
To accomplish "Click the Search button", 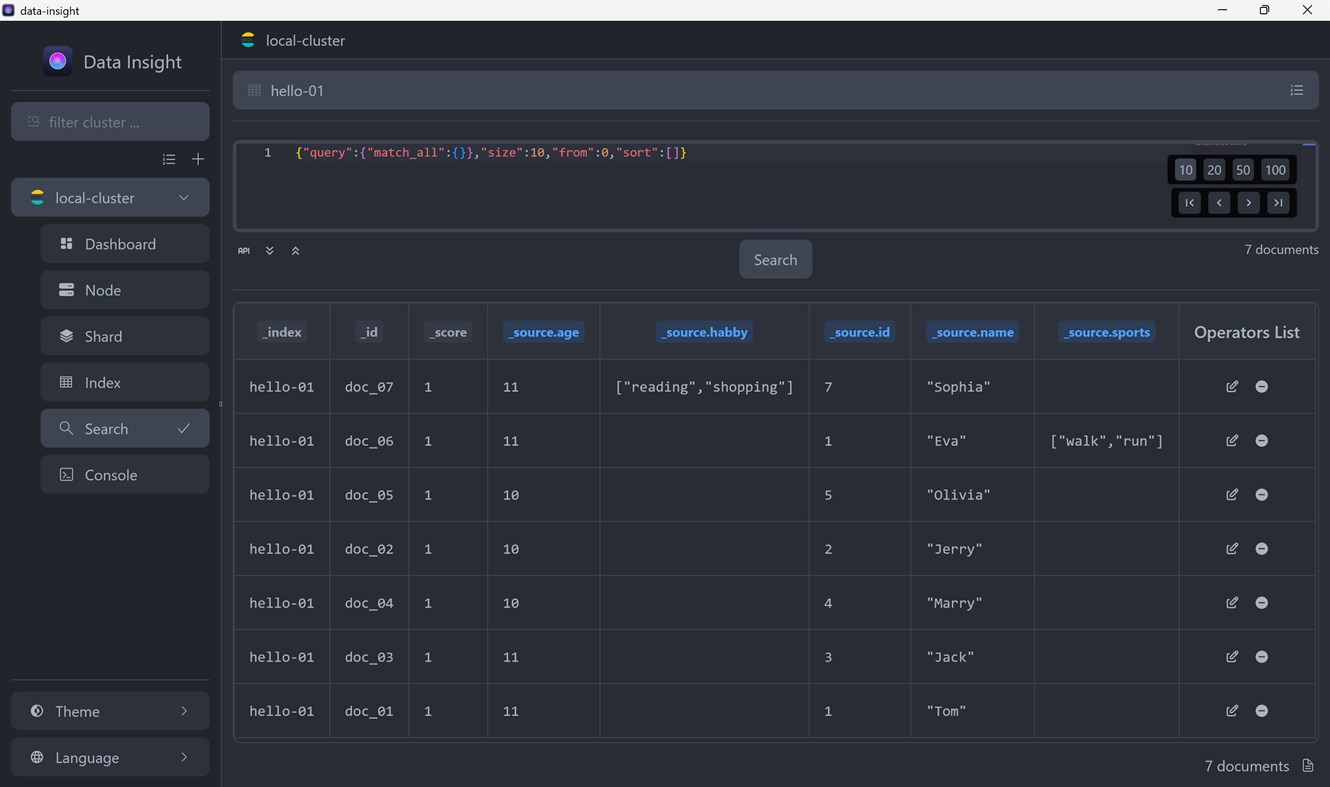I will pyautogui.click(x=775, y=259).
